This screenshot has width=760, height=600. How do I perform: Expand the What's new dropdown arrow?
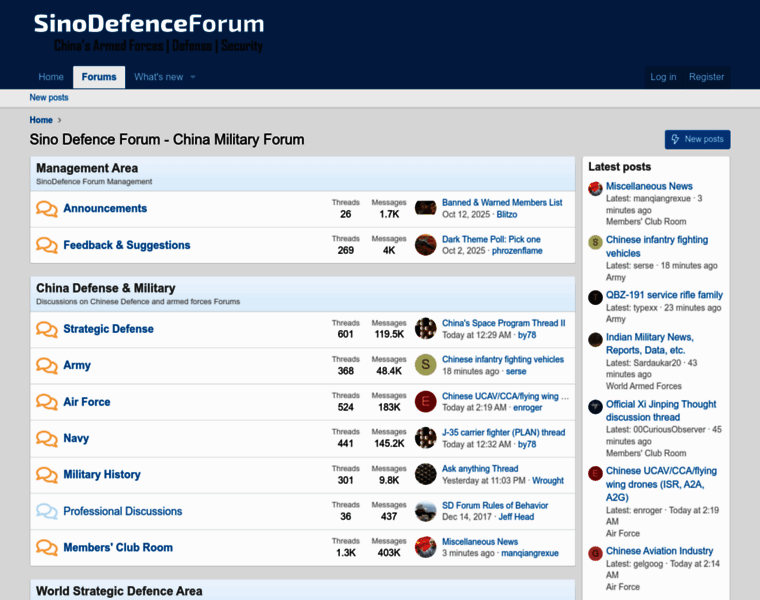click(192, 77)
